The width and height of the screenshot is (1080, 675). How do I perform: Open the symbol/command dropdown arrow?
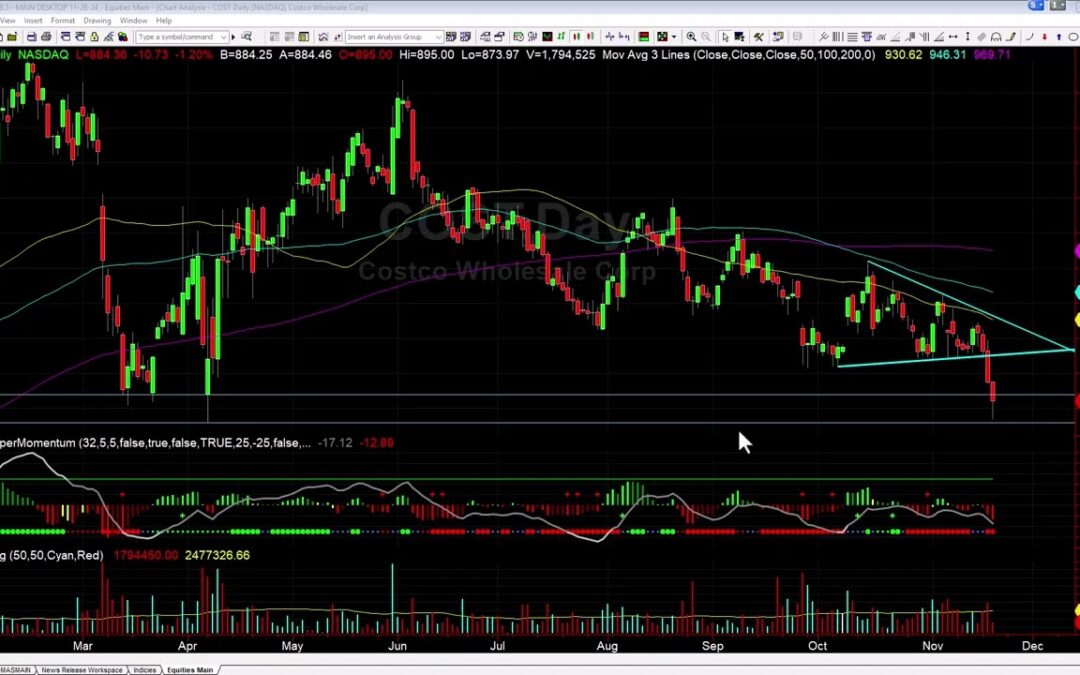tap(223, 36)
